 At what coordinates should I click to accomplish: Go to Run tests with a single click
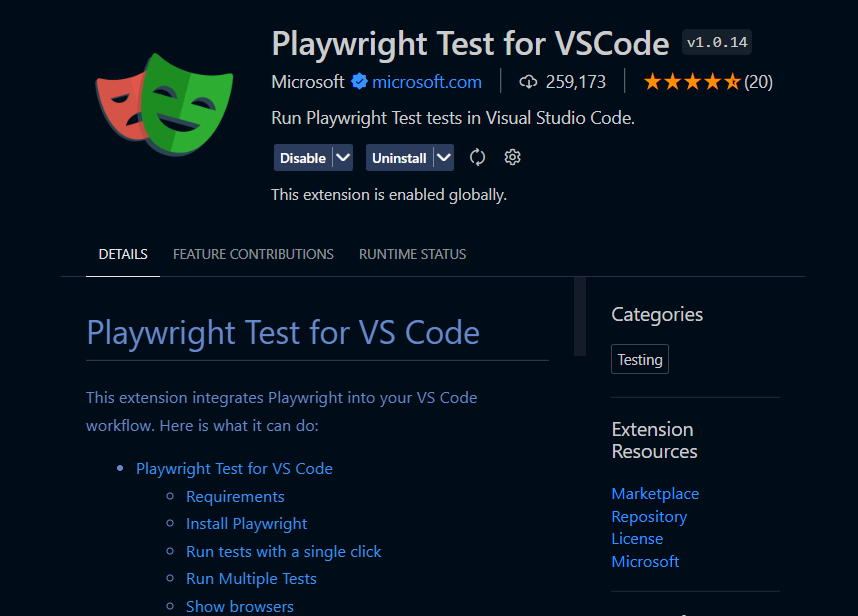[283, 551]
